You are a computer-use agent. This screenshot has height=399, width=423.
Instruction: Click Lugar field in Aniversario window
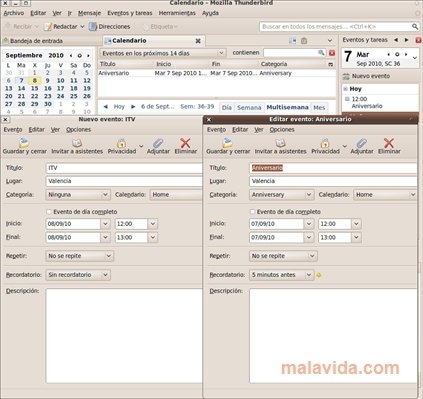pyautogui.click(x=333, y=181)
